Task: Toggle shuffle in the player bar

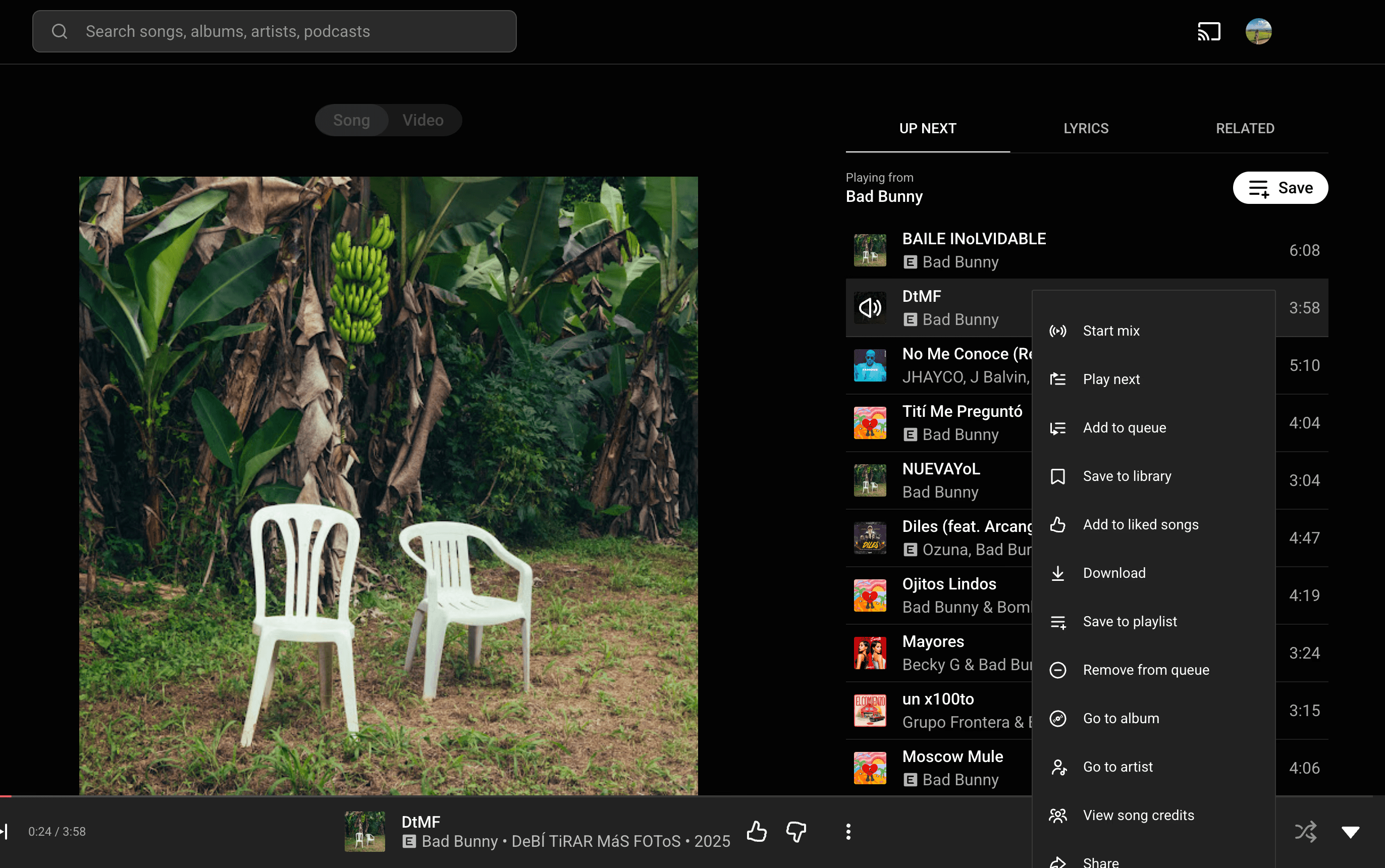Action: (1305, 831)
